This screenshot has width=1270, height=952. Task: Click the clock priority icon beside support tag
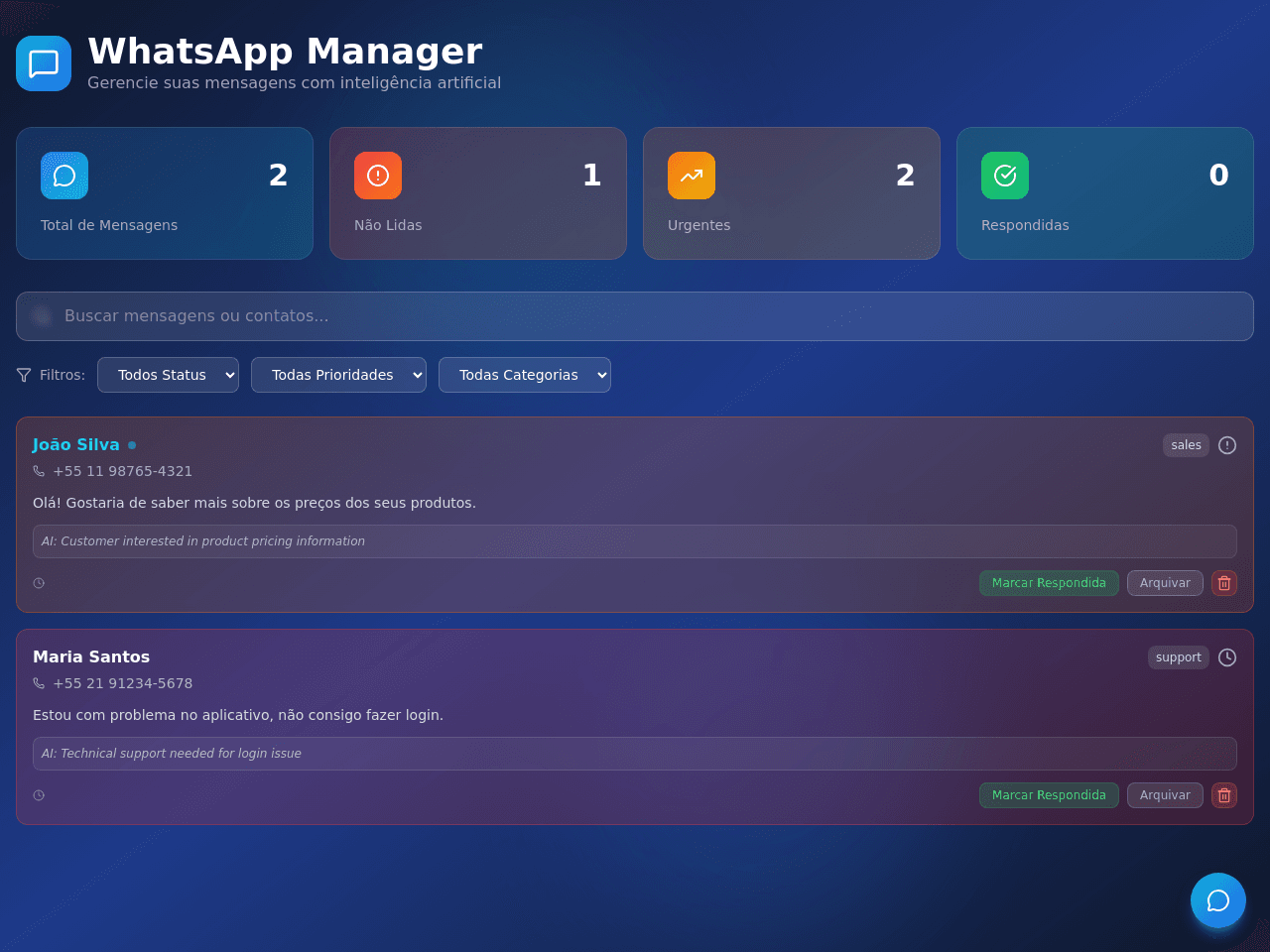point(1227,657)
